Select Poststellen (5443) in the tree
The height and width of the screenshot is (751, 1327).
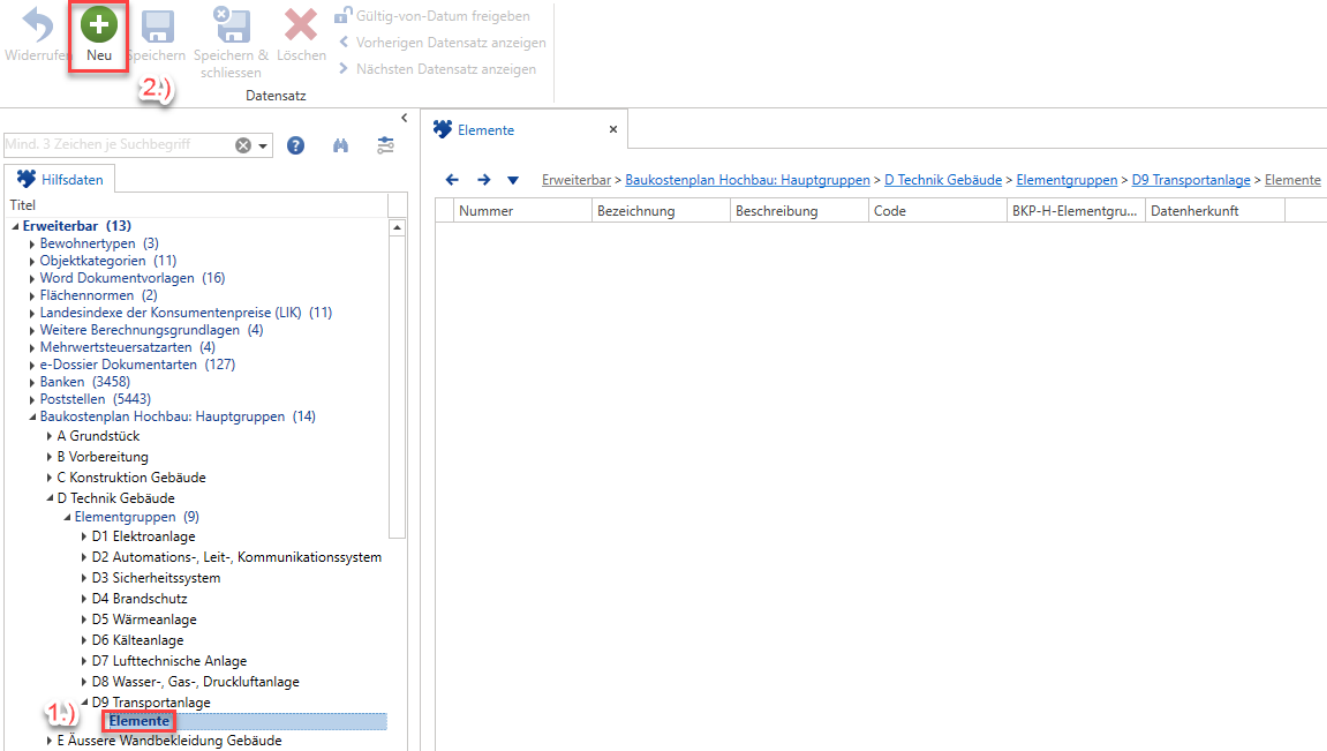95,399
